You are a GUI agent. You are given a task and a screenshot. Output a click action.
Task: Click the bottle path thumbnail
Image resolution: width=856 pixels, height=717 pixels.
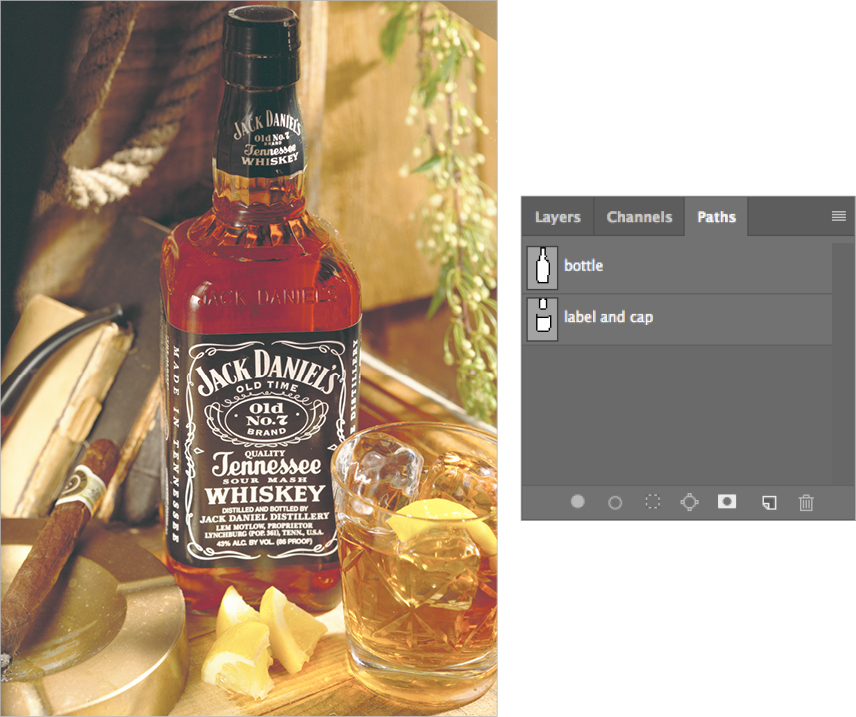(542, 266)
